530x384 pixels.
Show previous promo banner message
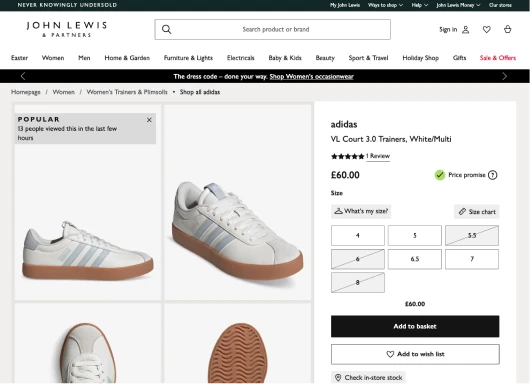coord(23,76)
